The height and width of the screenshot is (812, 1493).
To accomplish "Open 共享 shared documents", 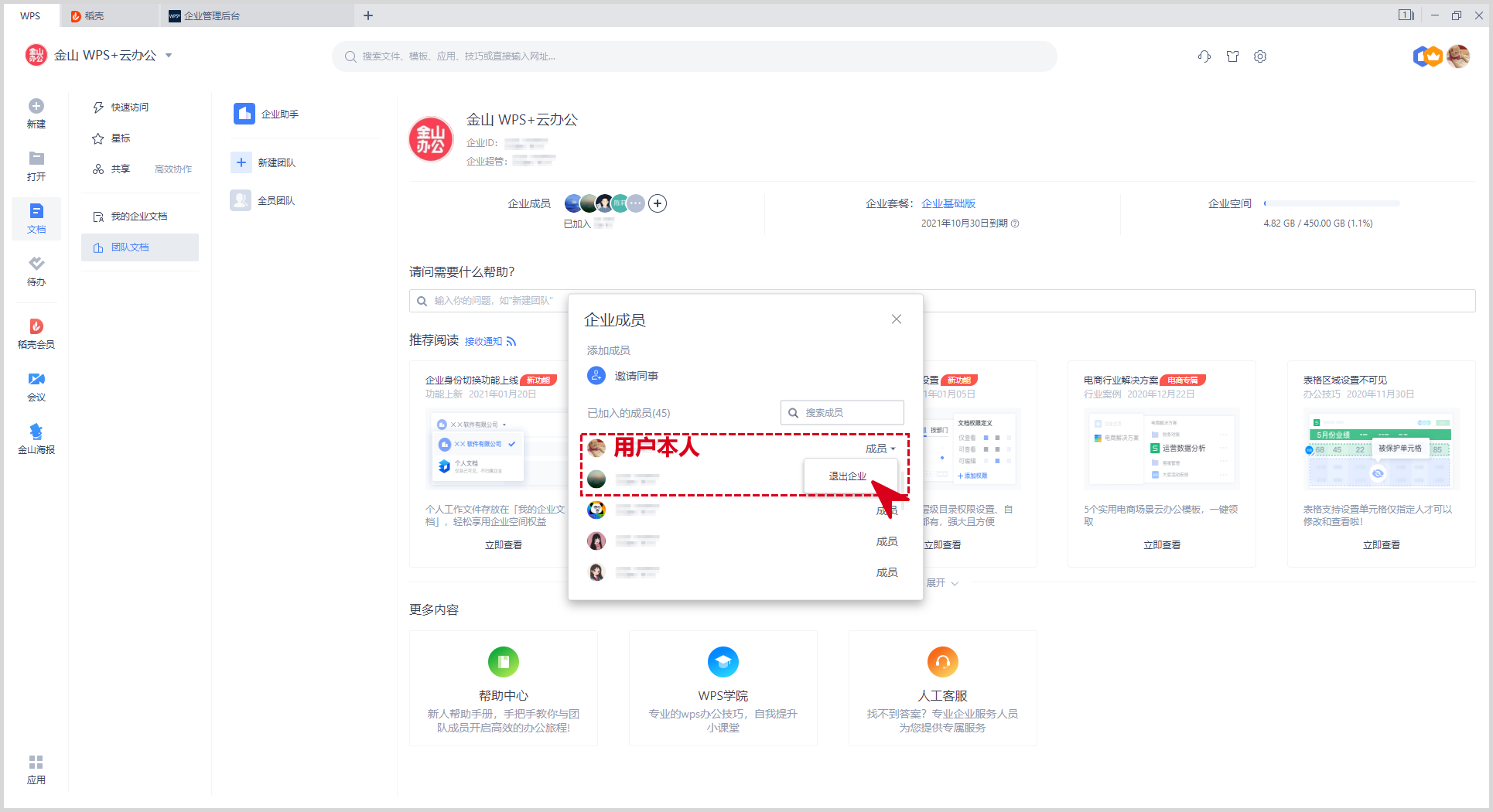I will [x=112, y=169].
